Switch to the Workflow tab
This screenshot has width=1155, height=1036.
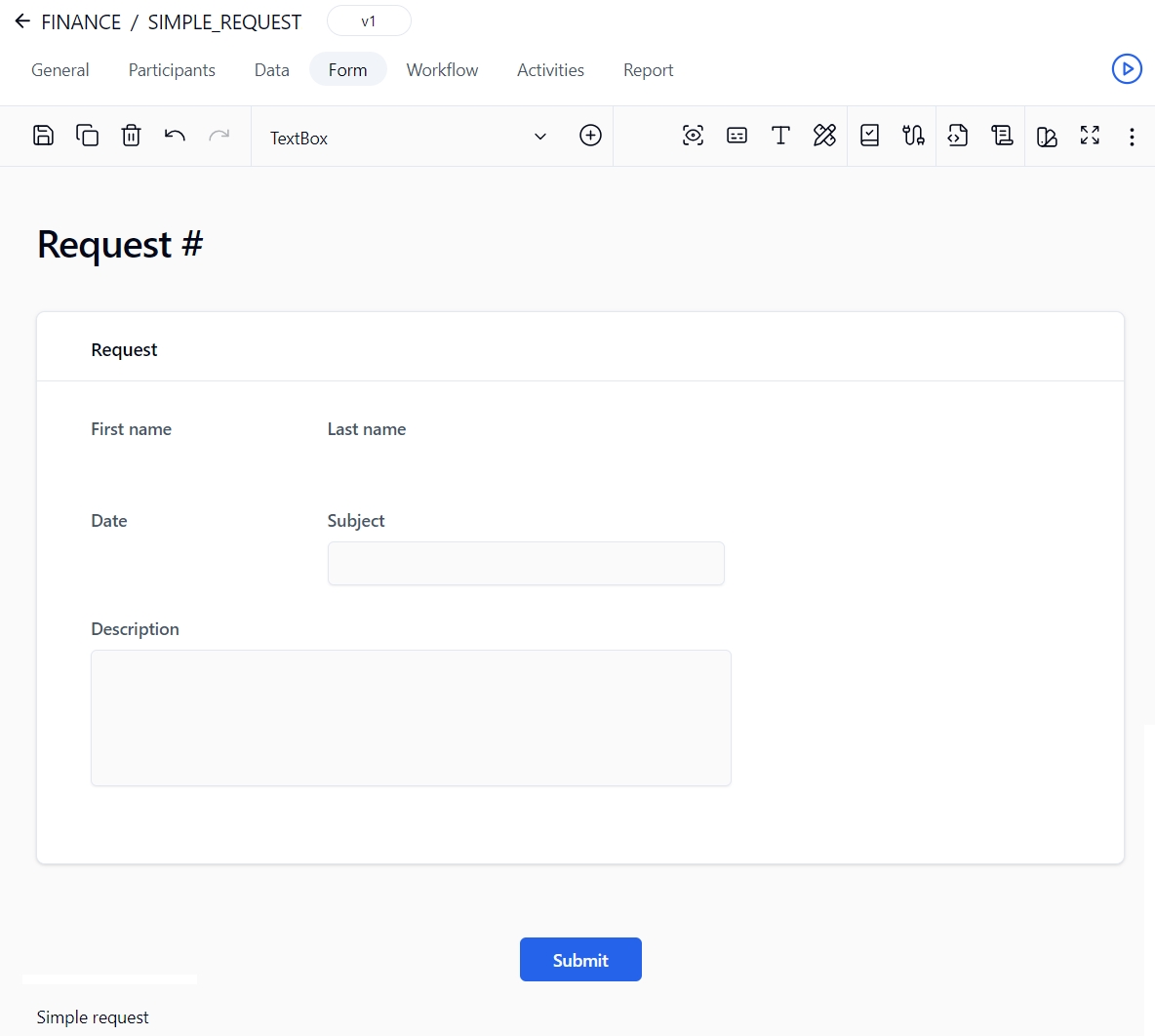(x=442, y=70)
